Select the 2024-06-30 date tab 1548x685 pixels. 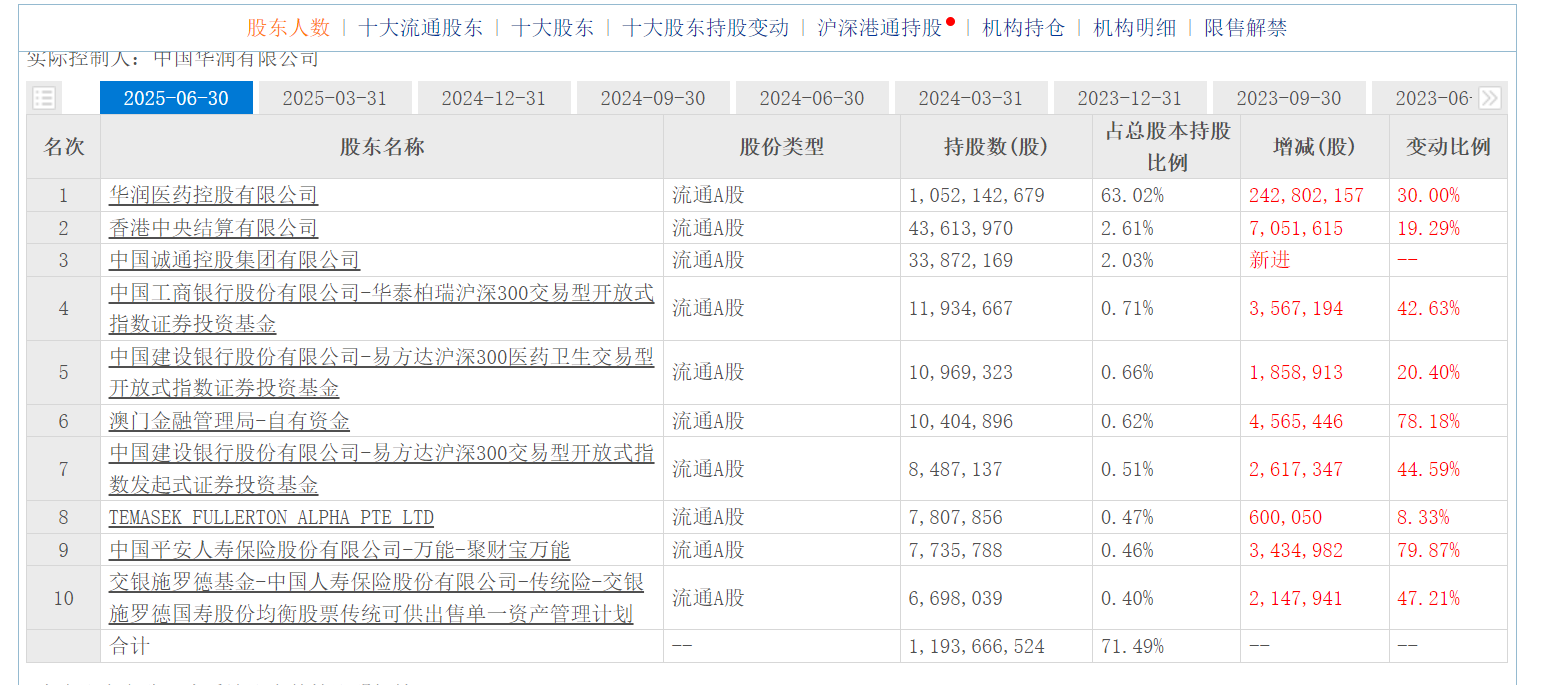click(812, 98)
